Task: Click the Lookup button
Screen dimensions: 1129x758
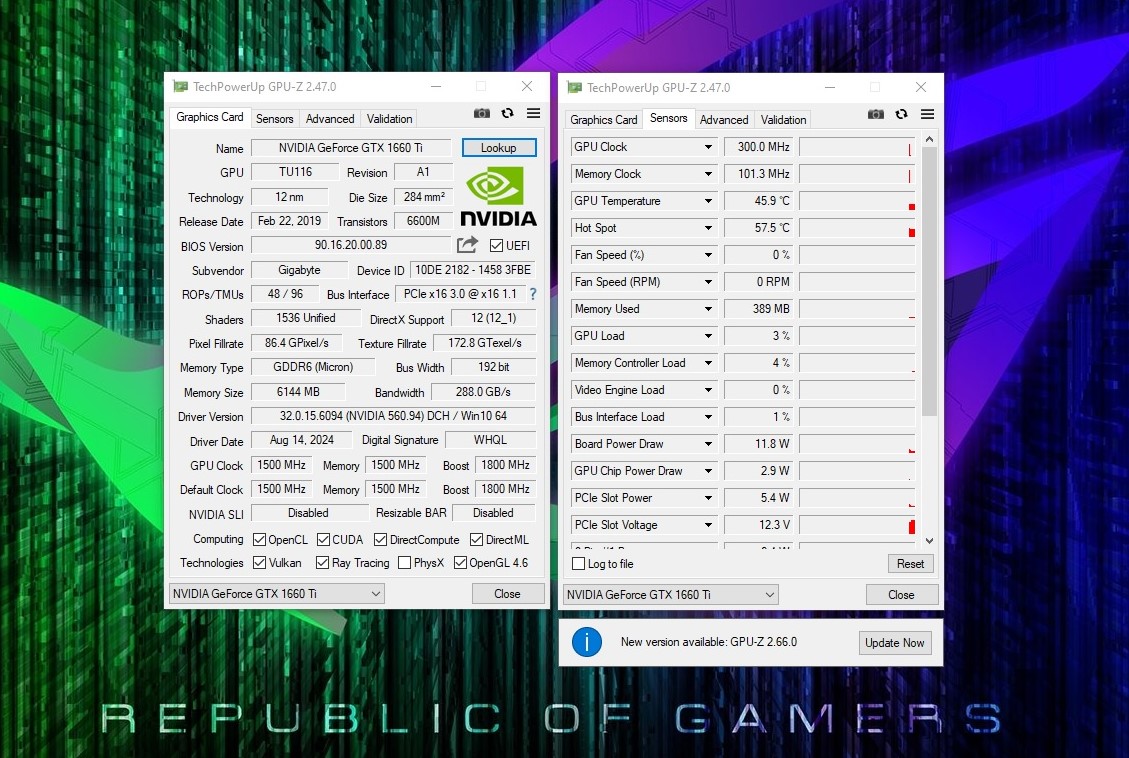Action: click(498, 148)
